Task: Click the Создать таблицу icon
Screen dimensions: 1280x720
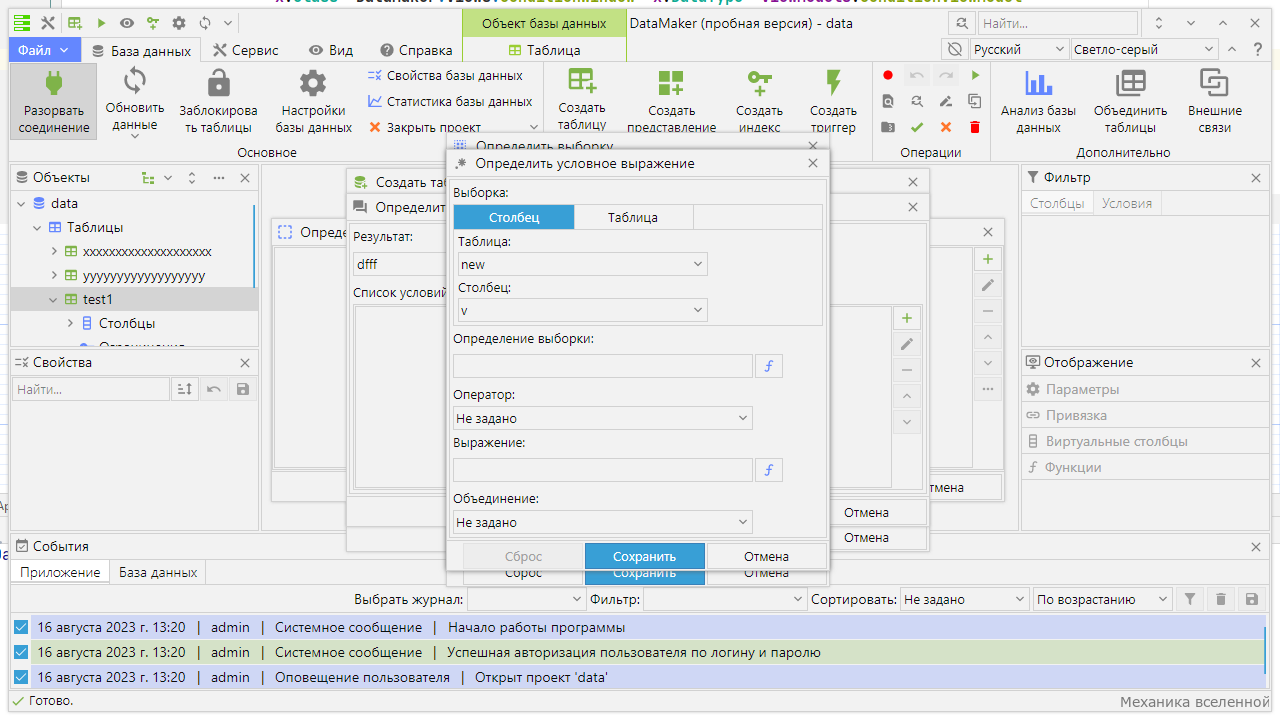Action: tap(582, 81)
